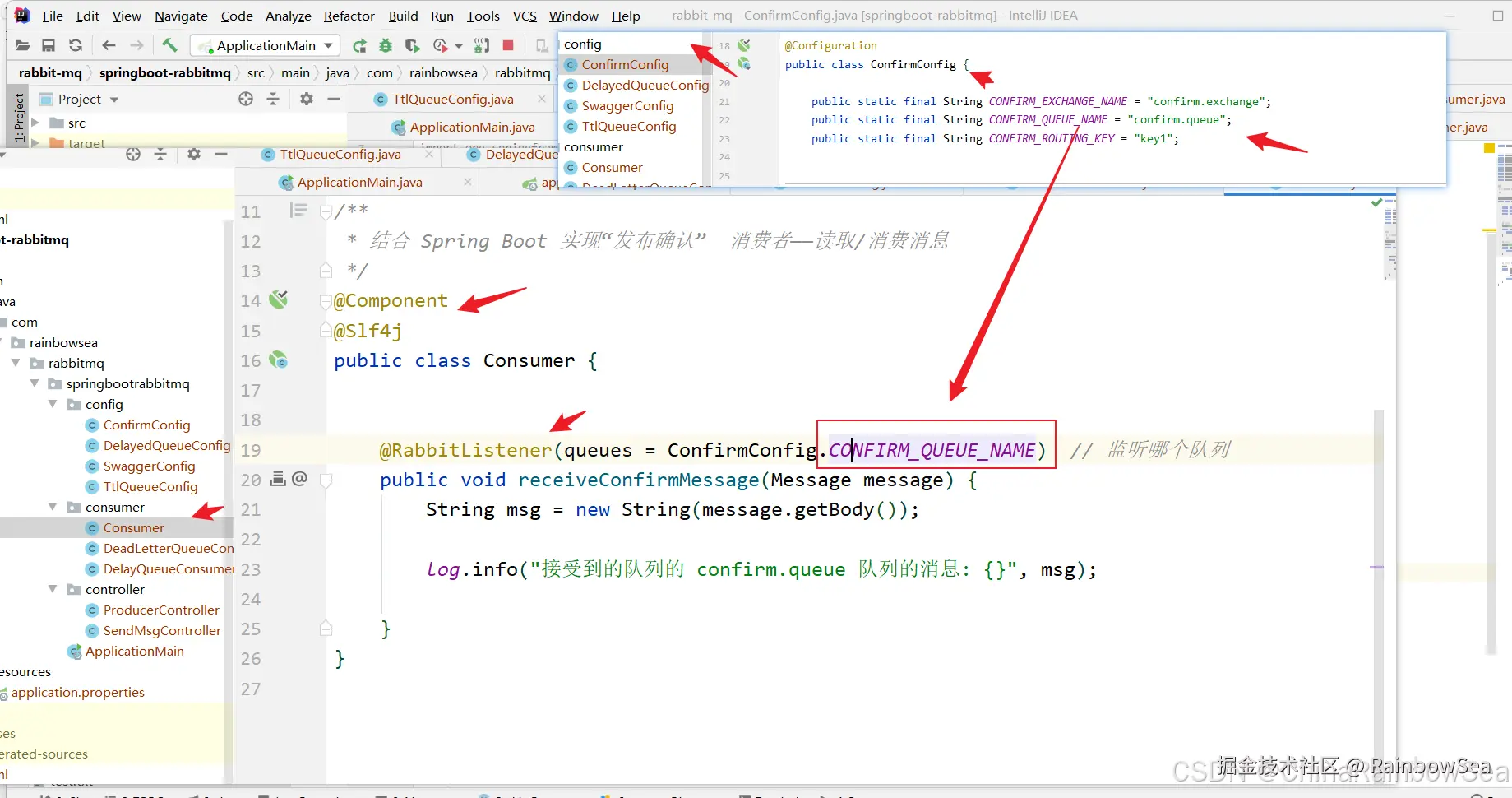Click the @Component annotation on line 14
Image resolution: width=1512 pixels, height=798 pixels.
(391, 300)
